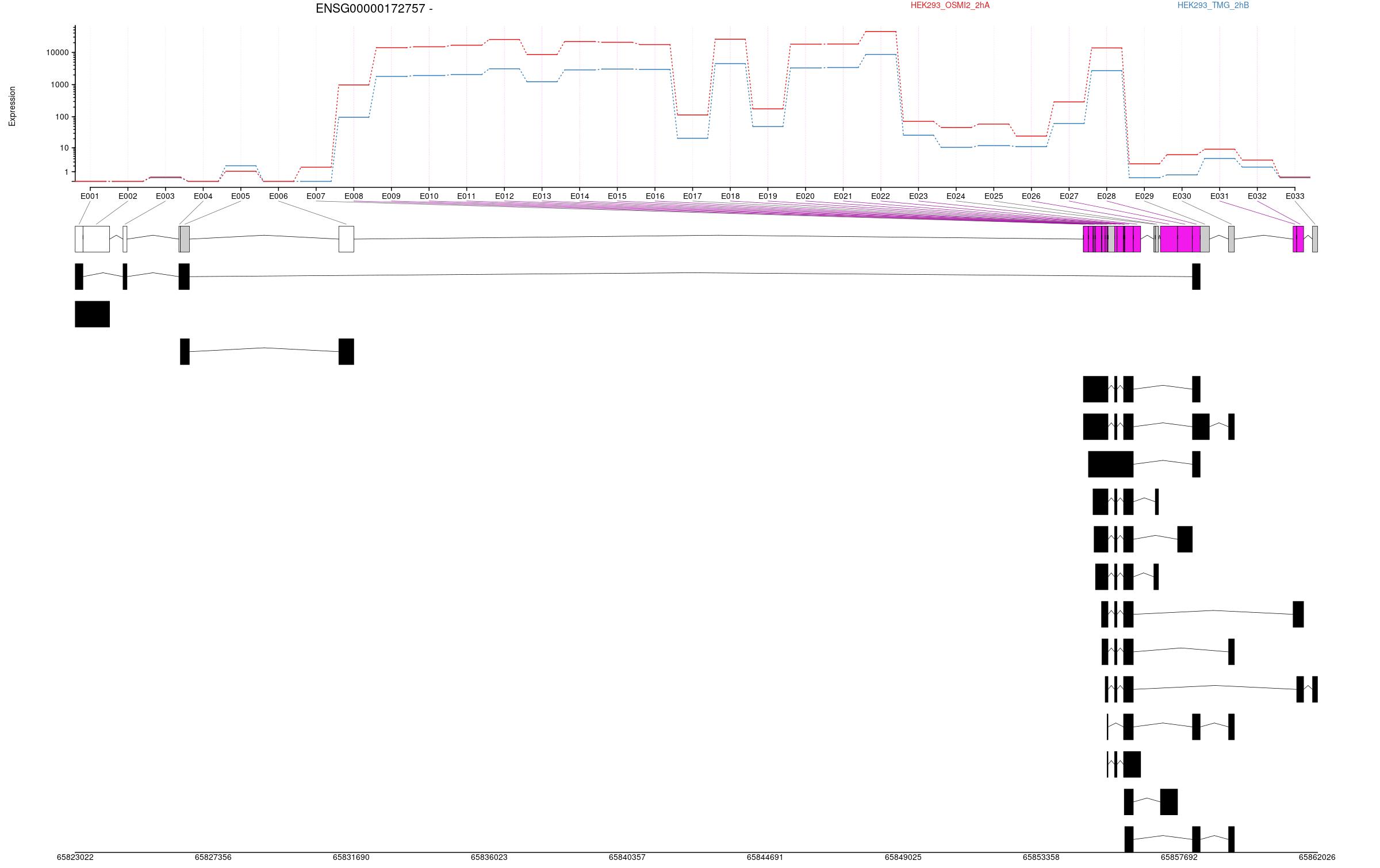Screen dimensions: 1380x868
Task: Click exon label E021
Action: [843, 196]
